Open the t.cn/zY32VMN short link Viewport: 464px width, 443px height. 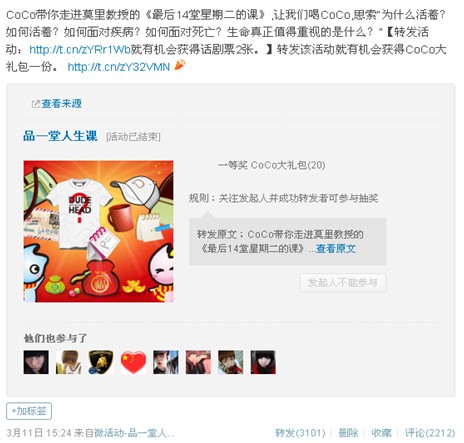click(119, 67)
